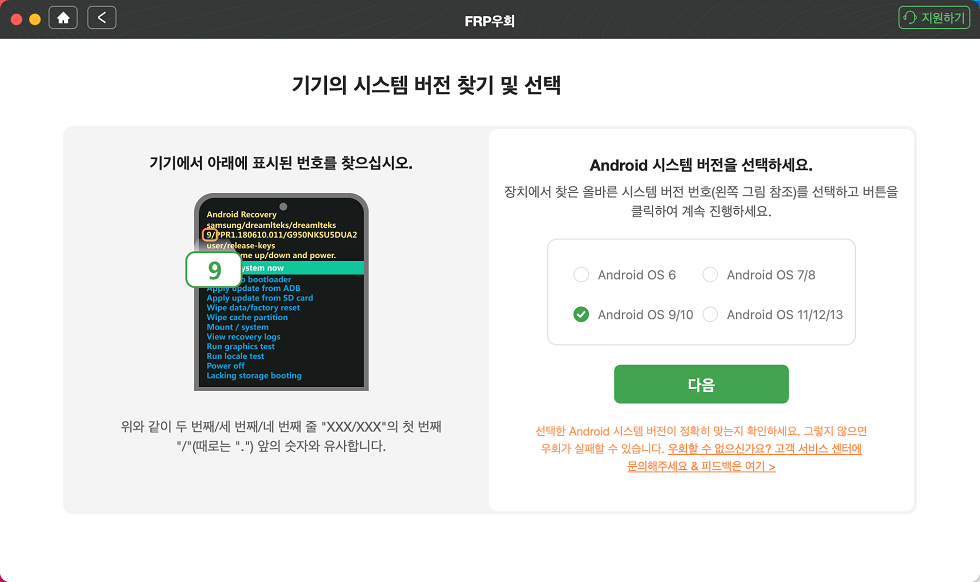The width and height of the screenshot is (980, 582).
Task: Open support via 지원하기 button
Action: [934, 18]
